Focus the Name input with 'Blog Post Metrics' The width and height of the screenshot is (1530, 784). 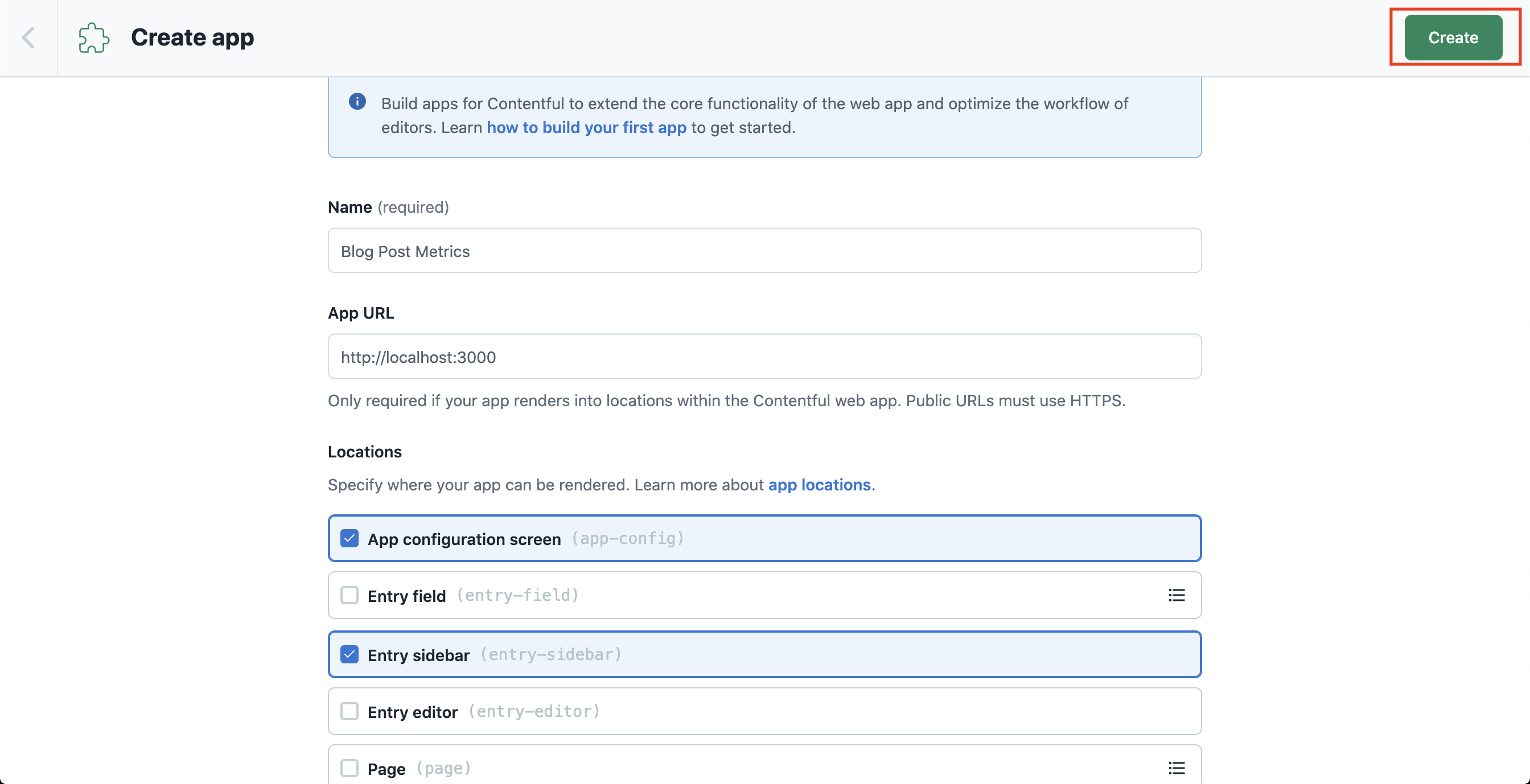(x=764, y=250)
